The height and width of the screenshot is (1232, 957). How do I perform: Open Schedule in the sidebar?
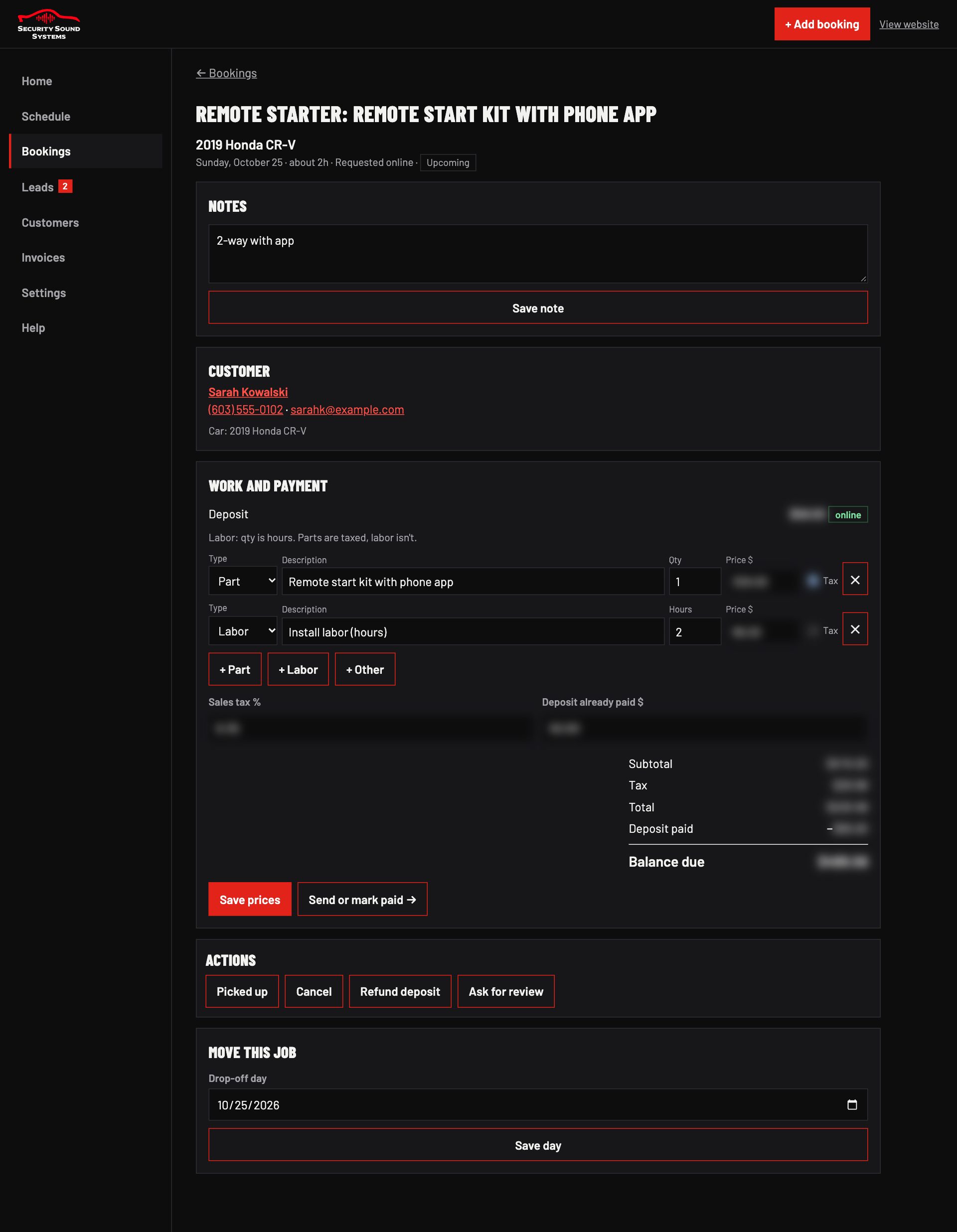click(86, 116)
